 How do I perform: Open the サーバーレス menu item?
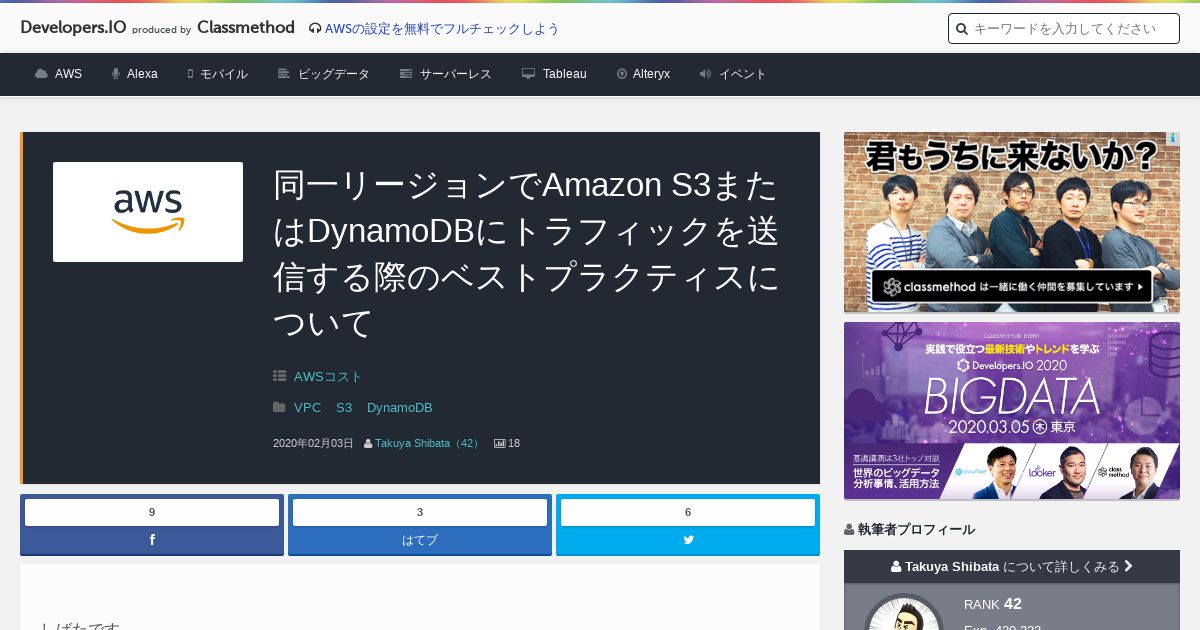[x=456, y=74]
